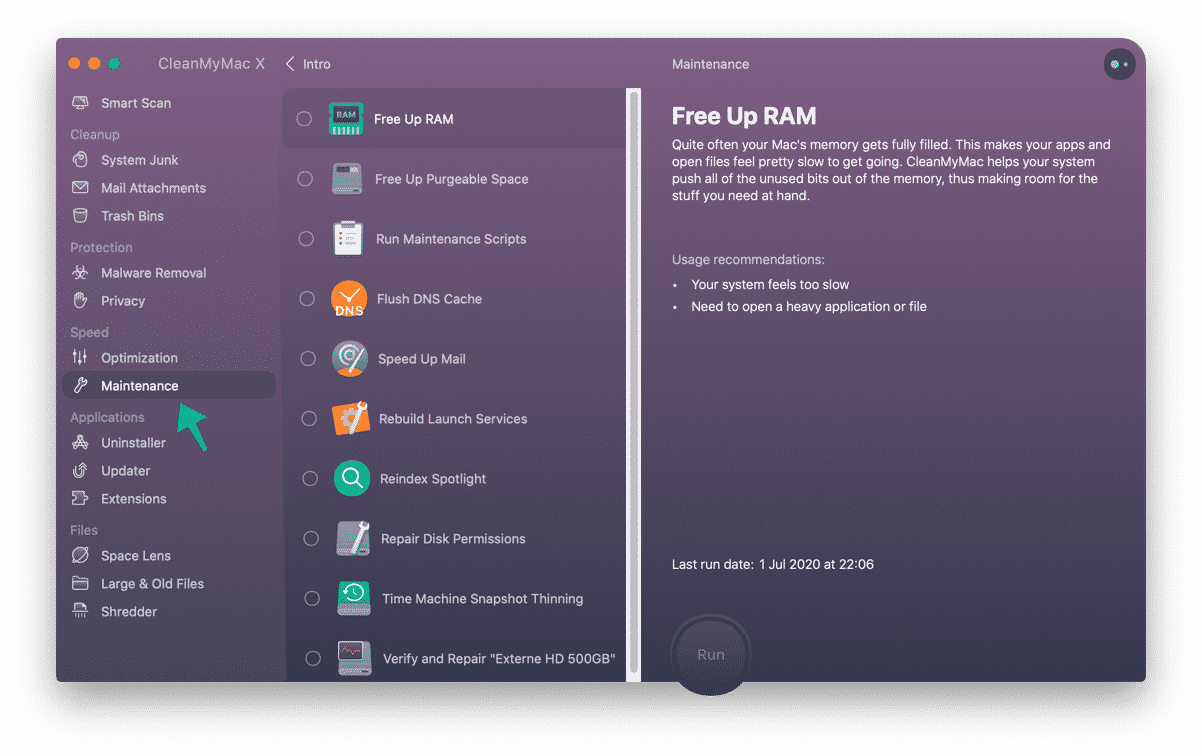Click the Privacy hand icon
The width and height of the screenshot is (1202, 756).
tap(81, 301)
